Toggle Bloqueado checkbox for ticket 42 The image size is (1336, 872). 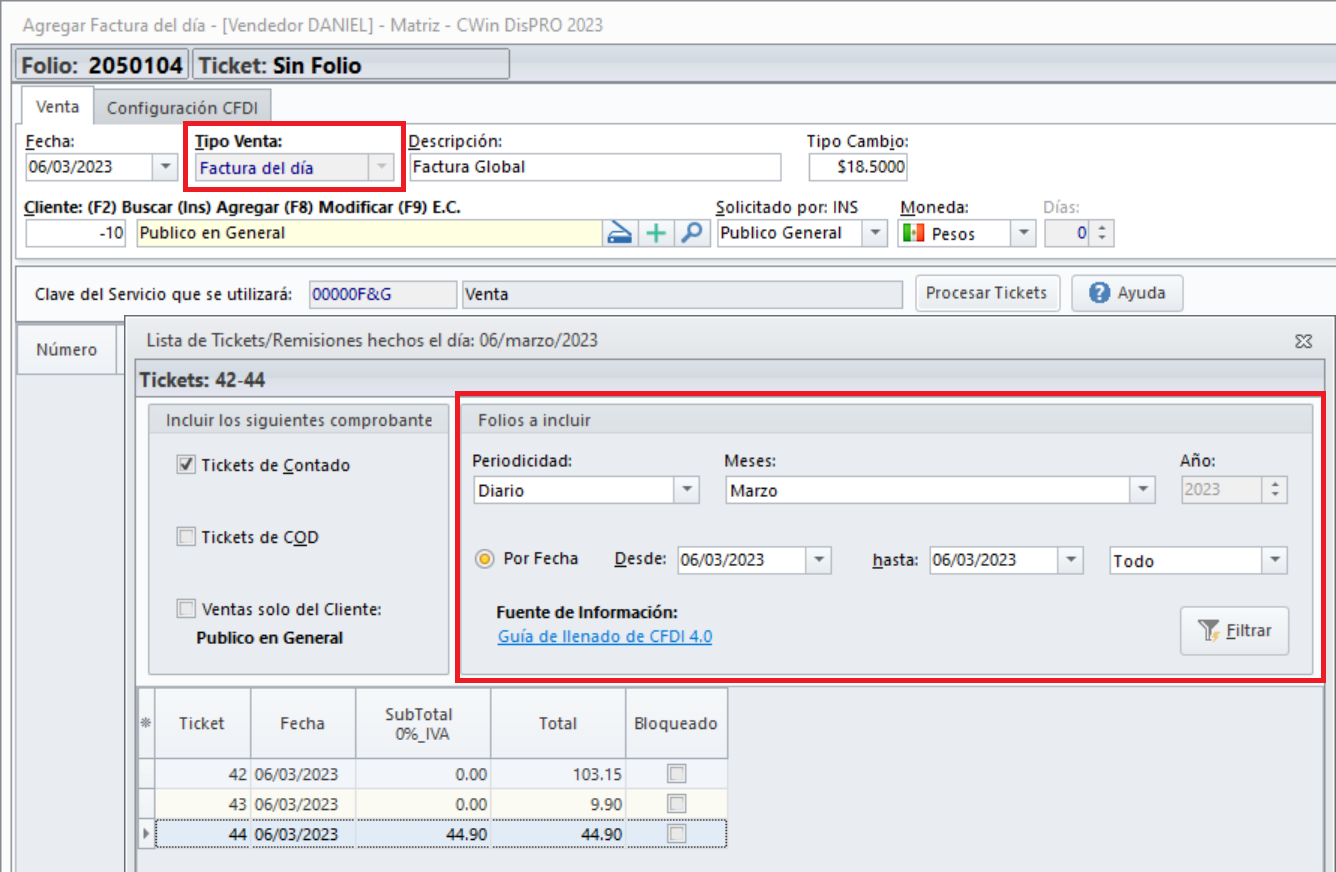[x=677, y=774]
